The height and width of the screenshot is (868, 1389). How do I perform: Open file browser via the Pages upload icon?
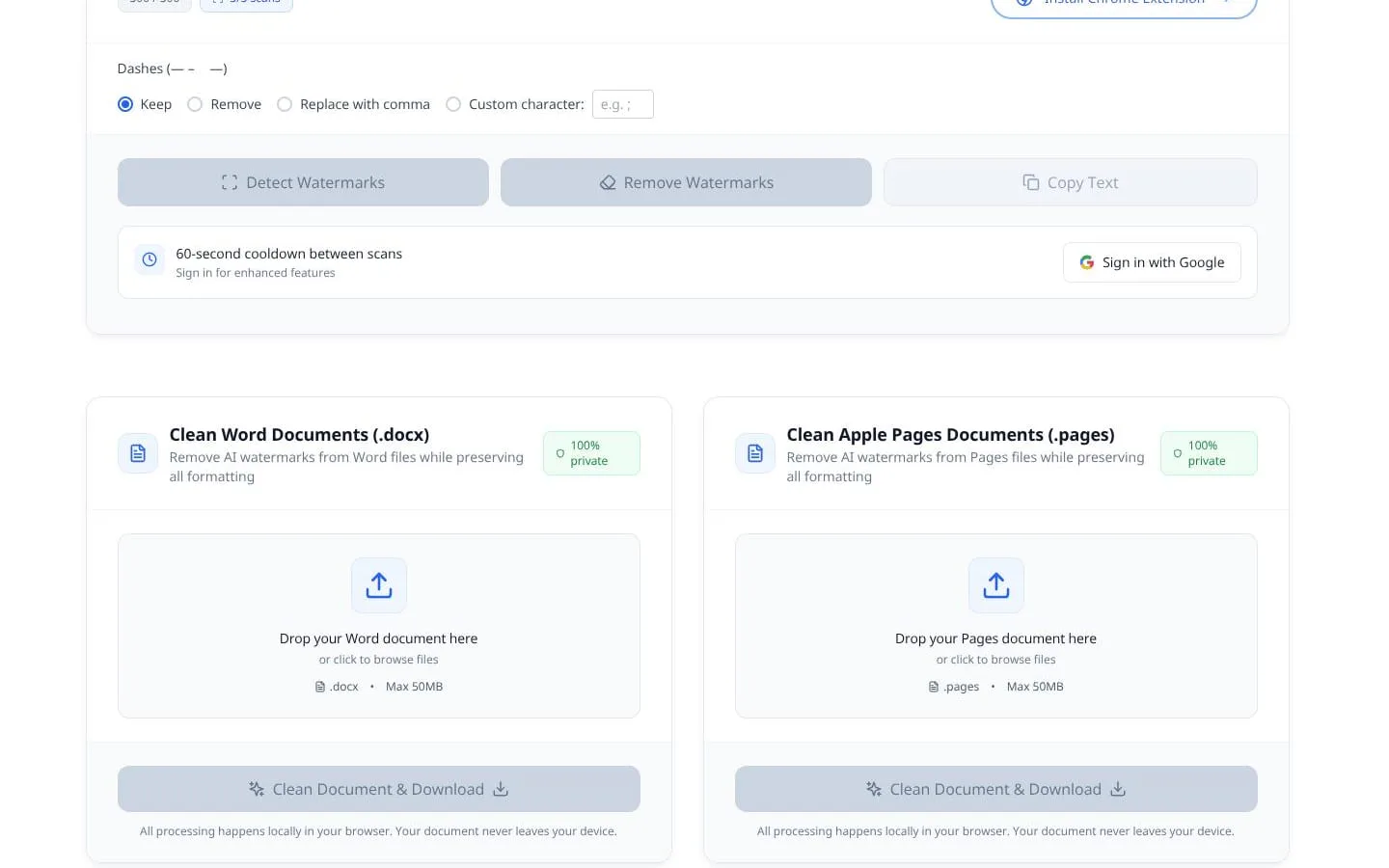click(996, 585)
